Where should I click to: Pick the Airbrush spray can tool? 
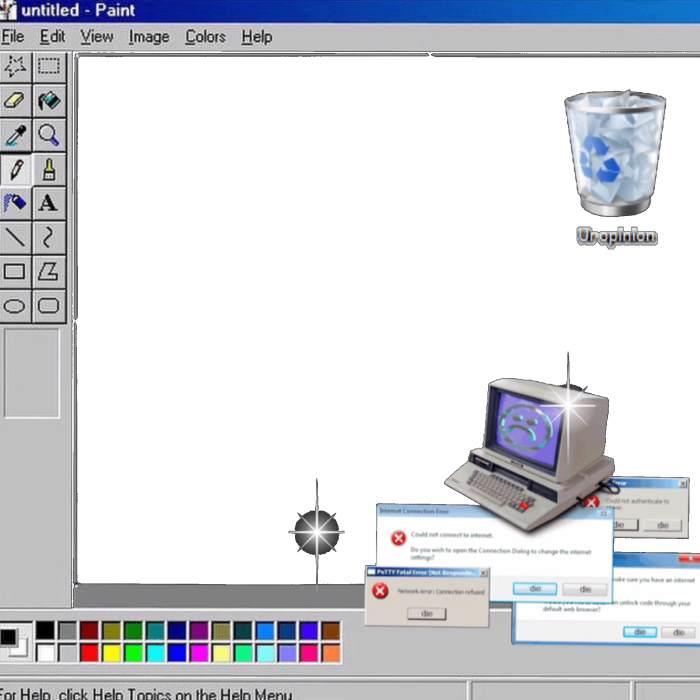tap(15, 204)
